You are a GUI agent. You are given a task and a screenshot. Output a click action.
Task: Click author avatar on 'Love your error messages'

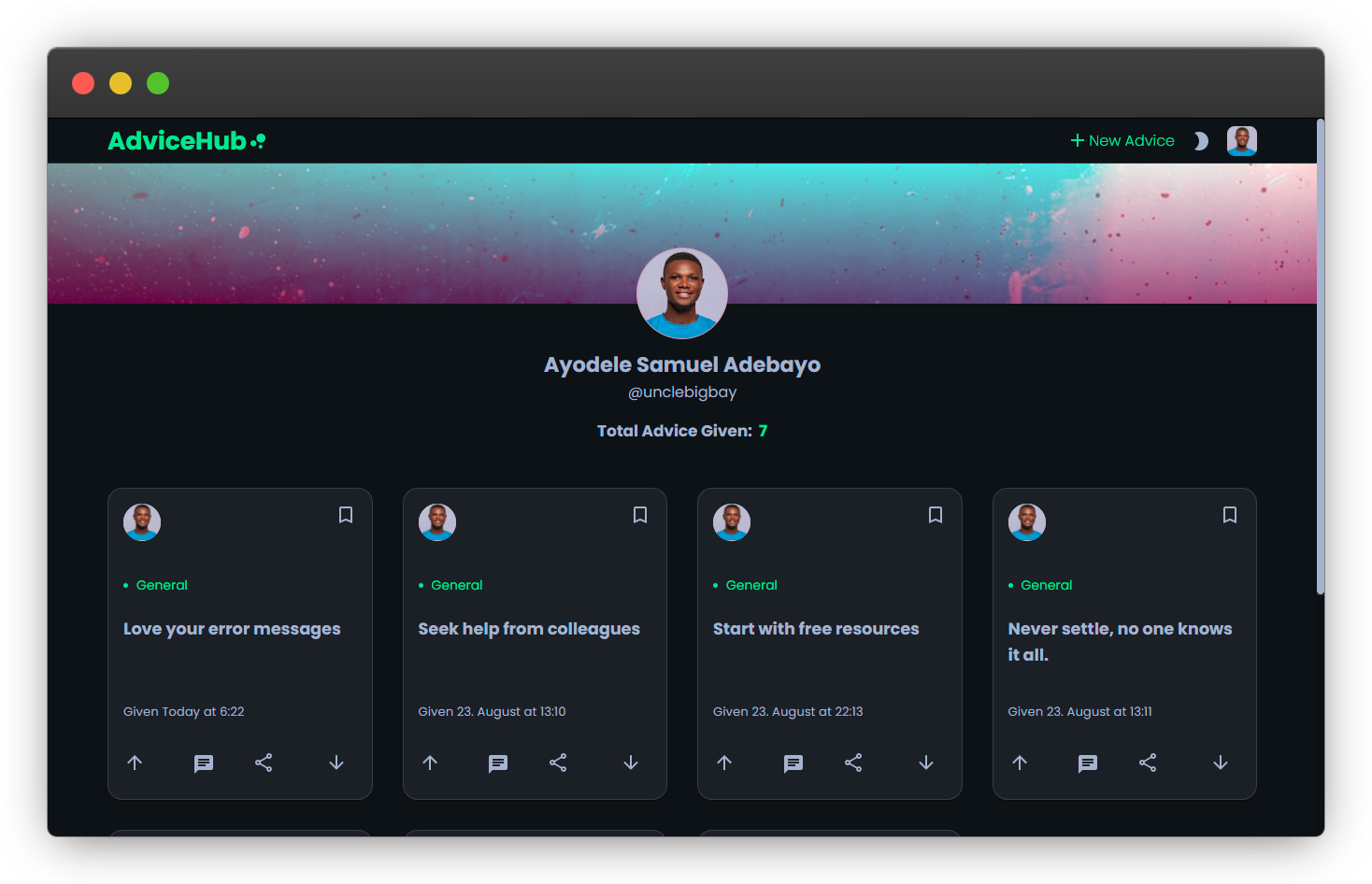pos(142,522)
